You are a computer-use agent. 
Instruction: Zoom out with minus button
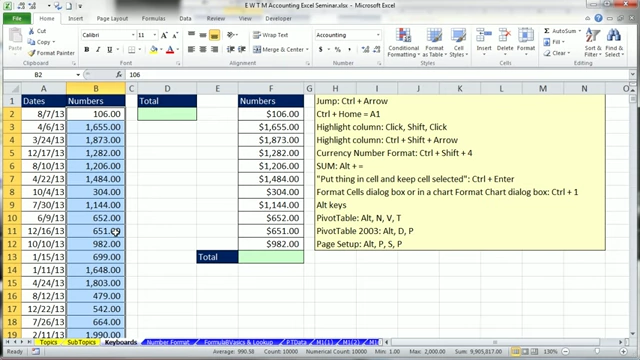[566, 351]
